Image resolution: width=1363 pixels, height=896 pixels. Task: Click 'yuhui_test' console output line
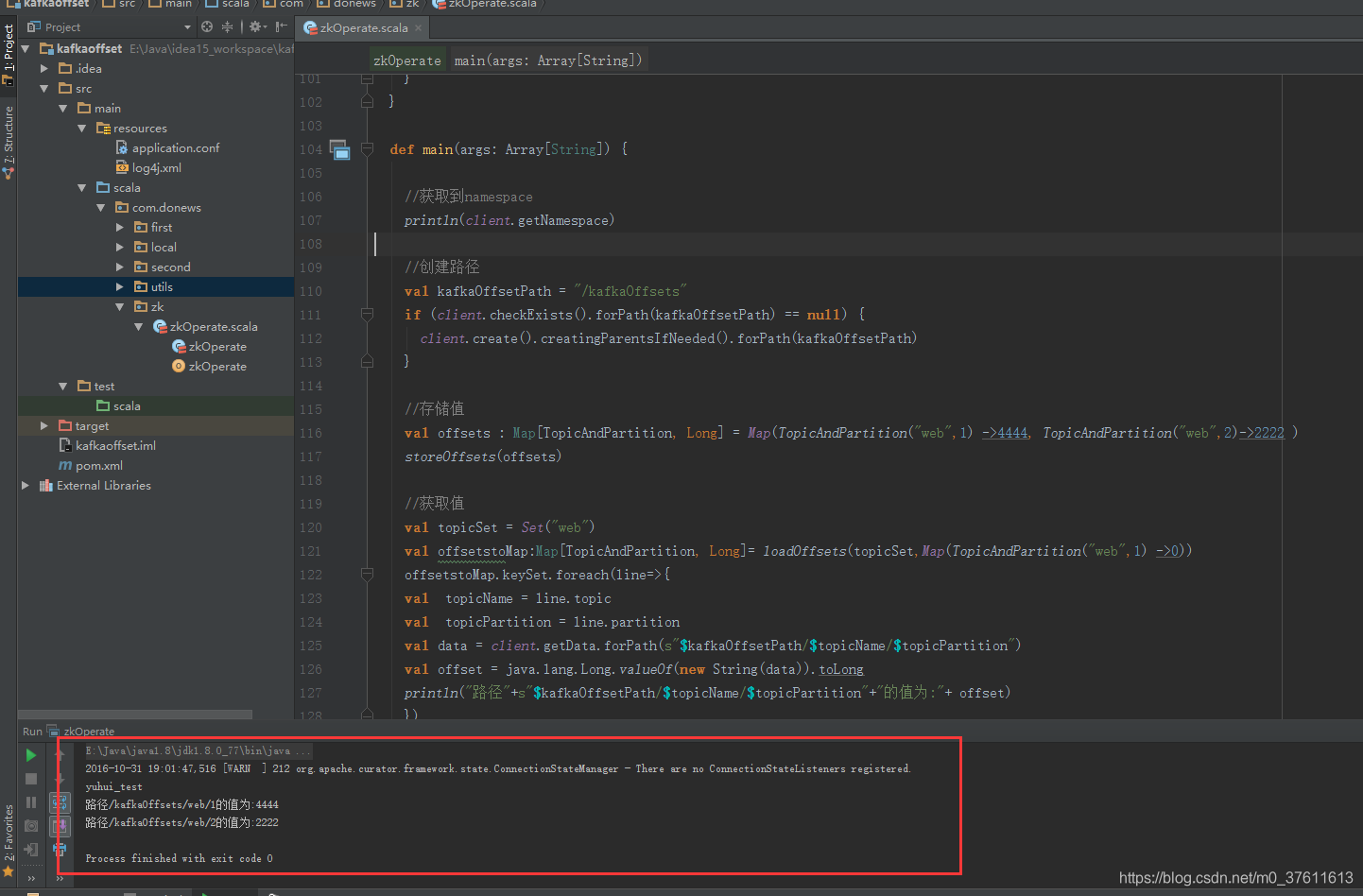pyautogui.click(x=113, y=786)
